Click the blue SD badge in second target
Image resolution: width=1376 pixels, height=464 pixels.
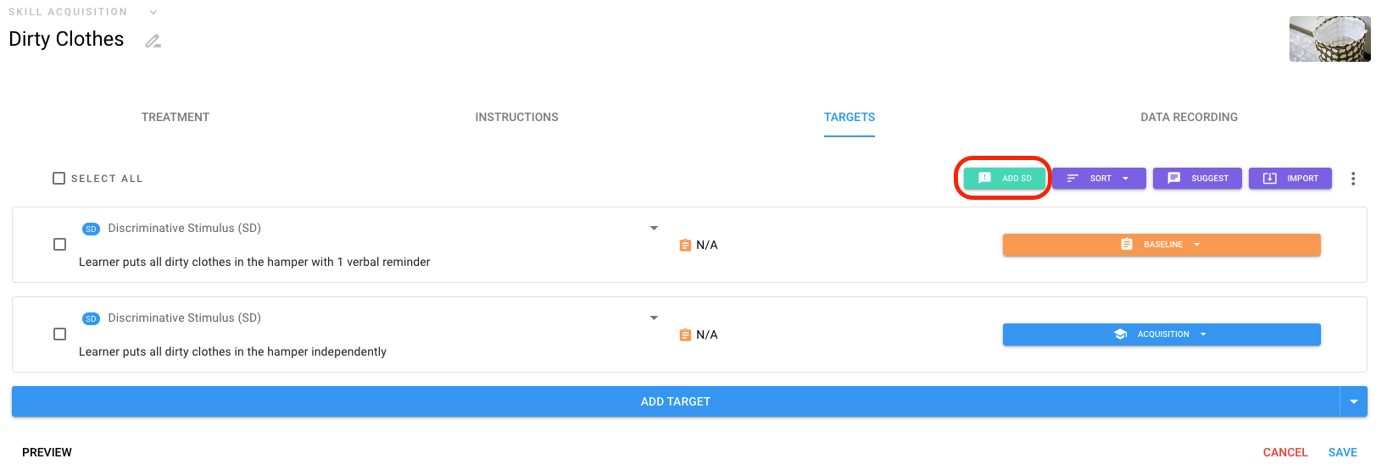point(91,319)
